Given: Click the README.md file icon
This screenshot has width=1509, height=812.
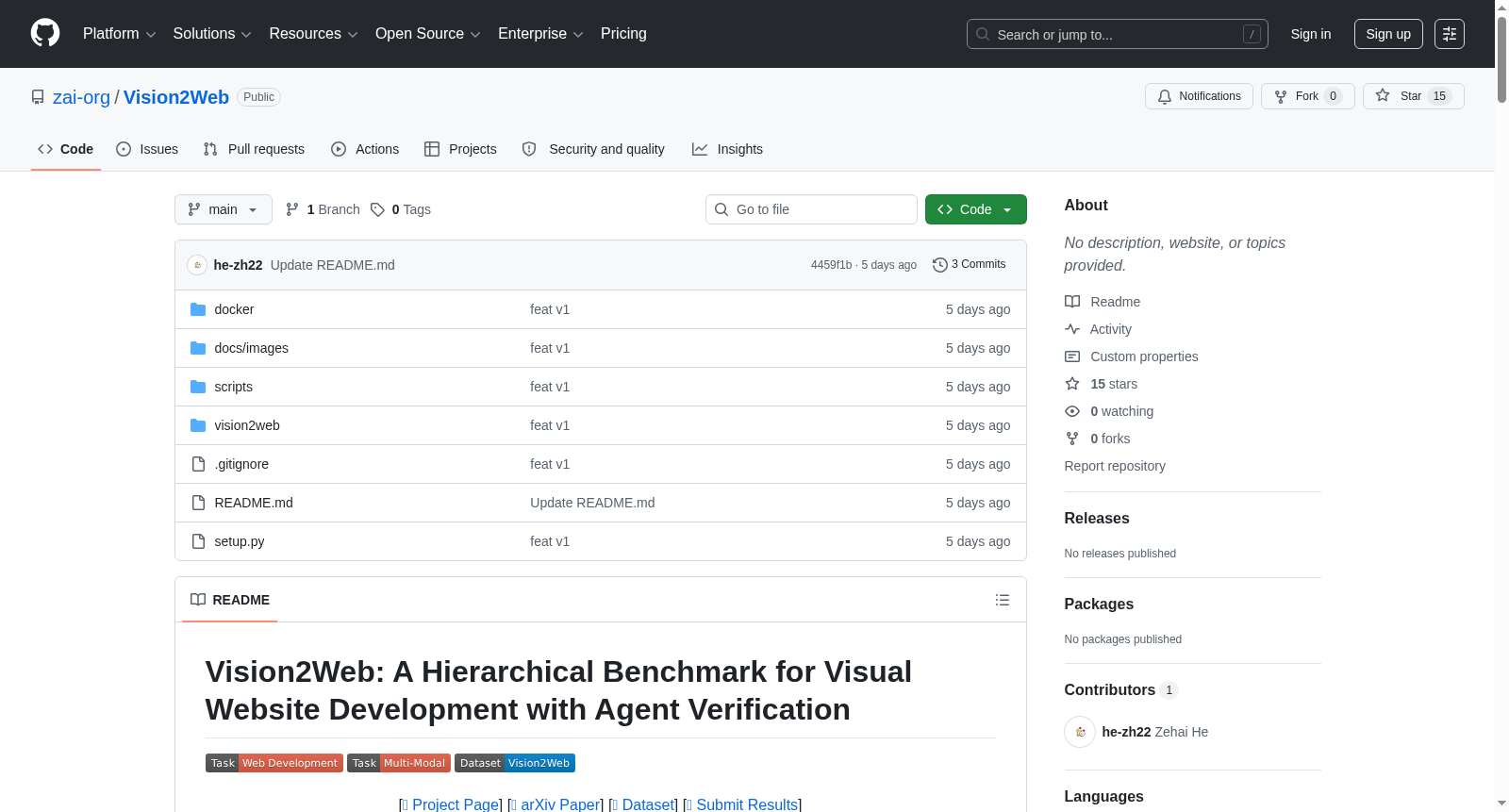Looking at the screenshot, I should click(x=198, y=503).
